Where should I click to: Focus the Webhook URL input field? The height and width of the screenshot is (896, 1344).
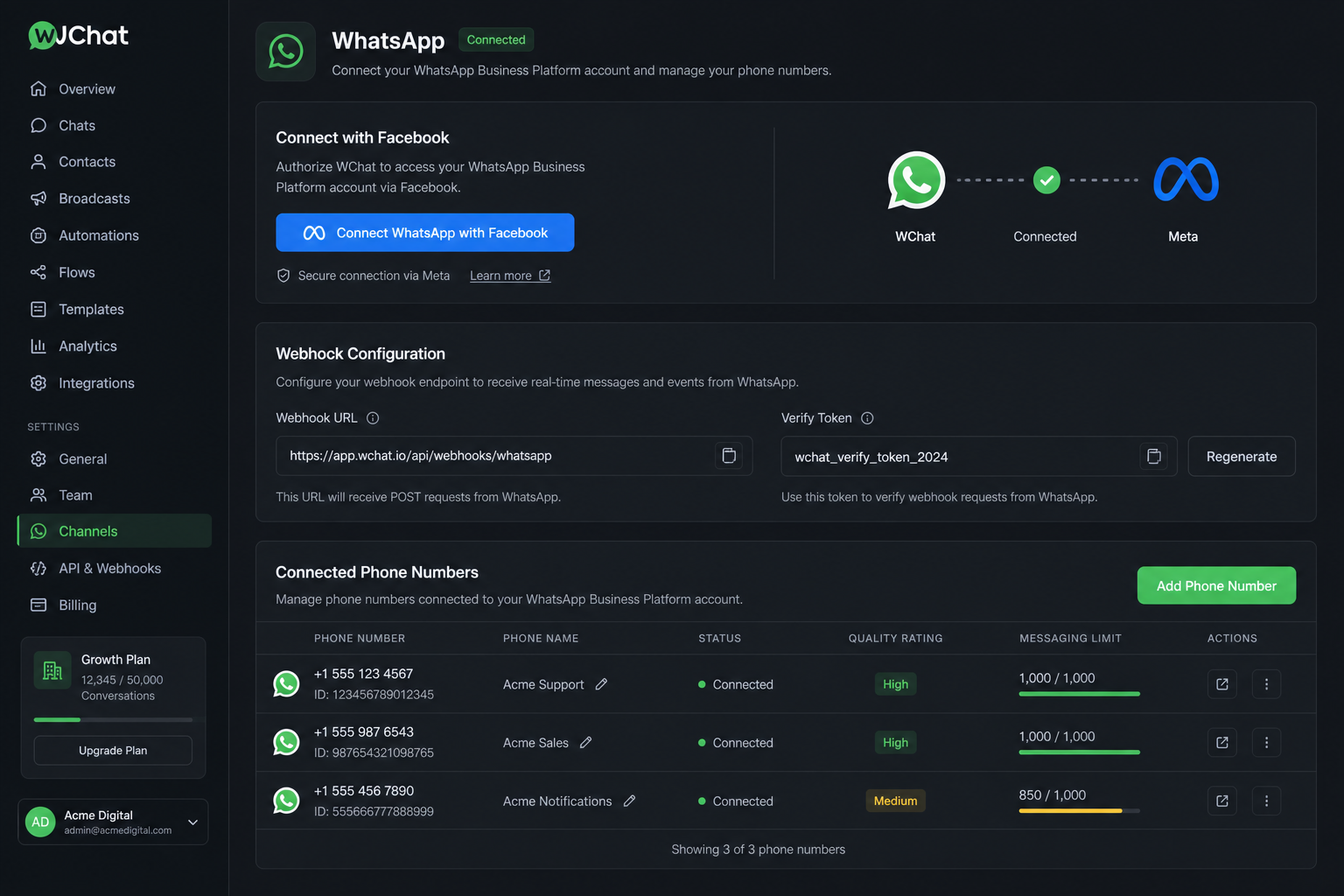[514, 456]
